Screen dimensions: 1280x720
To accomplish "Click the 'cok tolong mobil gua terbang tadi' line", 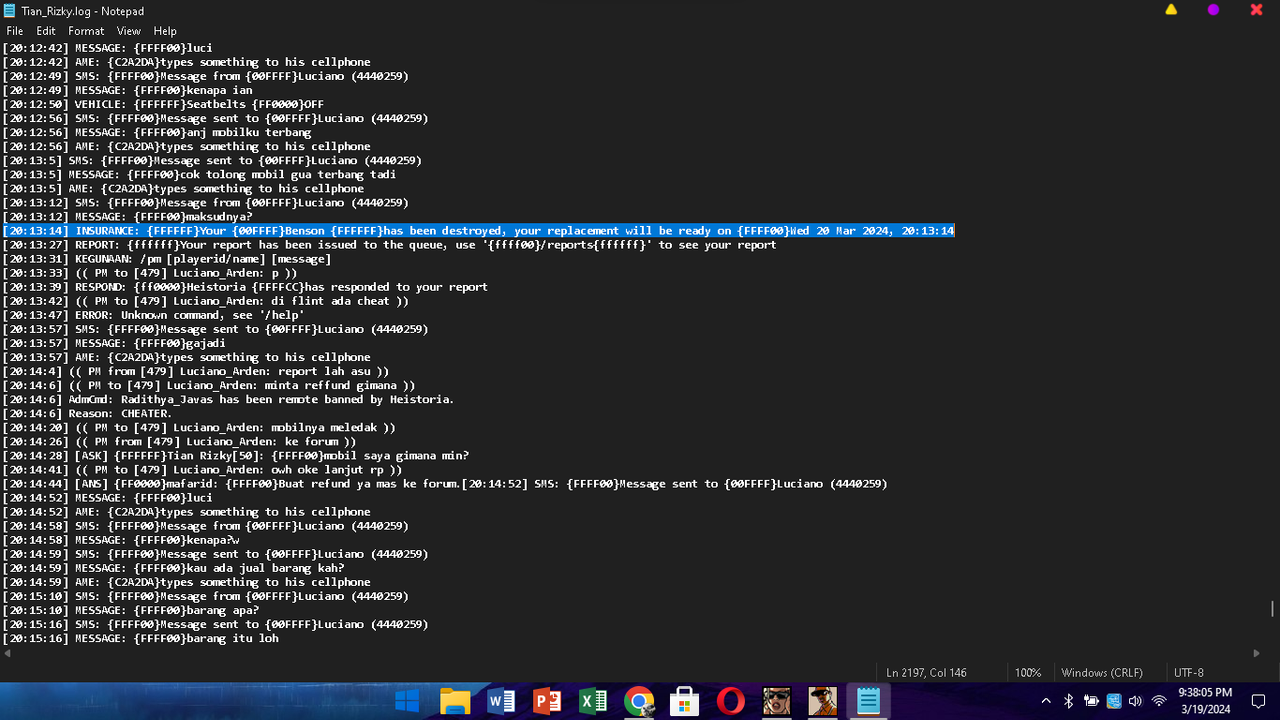I will pos(199,174).
